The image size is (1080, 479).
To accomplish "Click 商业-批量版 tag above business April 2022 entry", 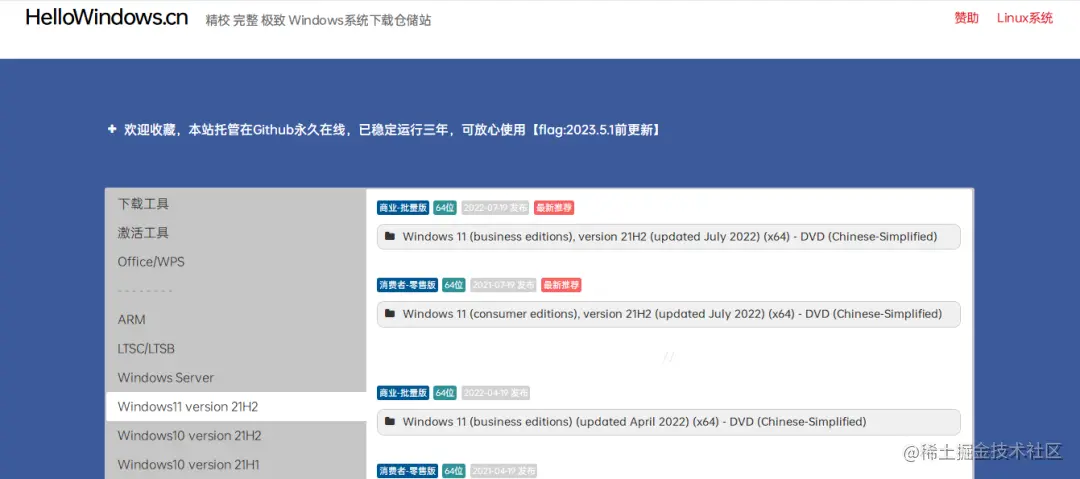I will coord(403,393).
